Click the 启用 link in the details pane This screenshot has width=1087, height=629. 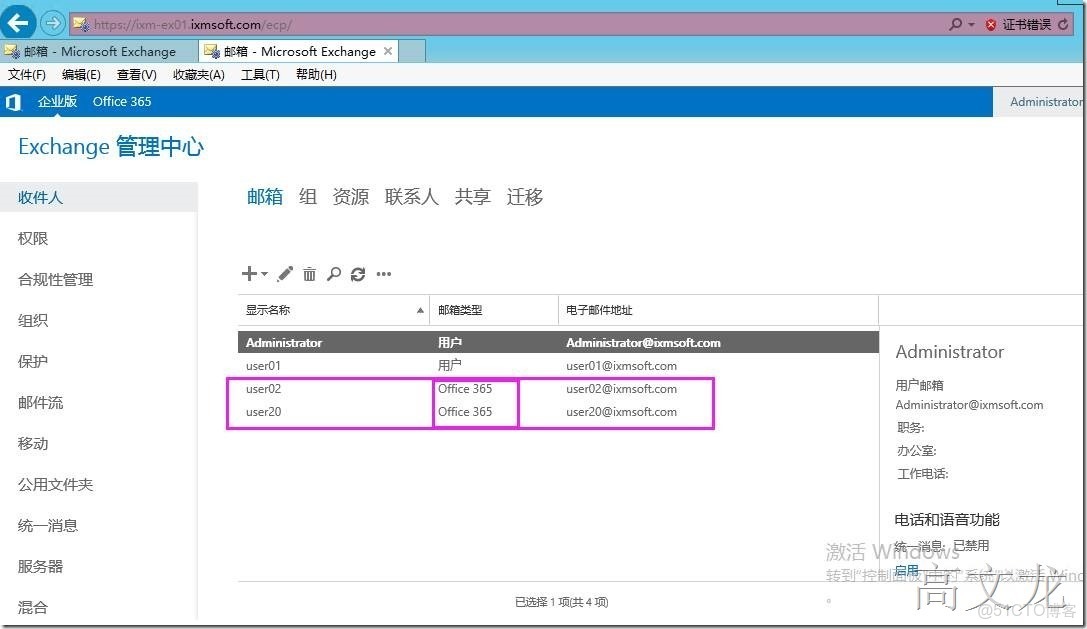pyautogui.click(x=906, y=569)
